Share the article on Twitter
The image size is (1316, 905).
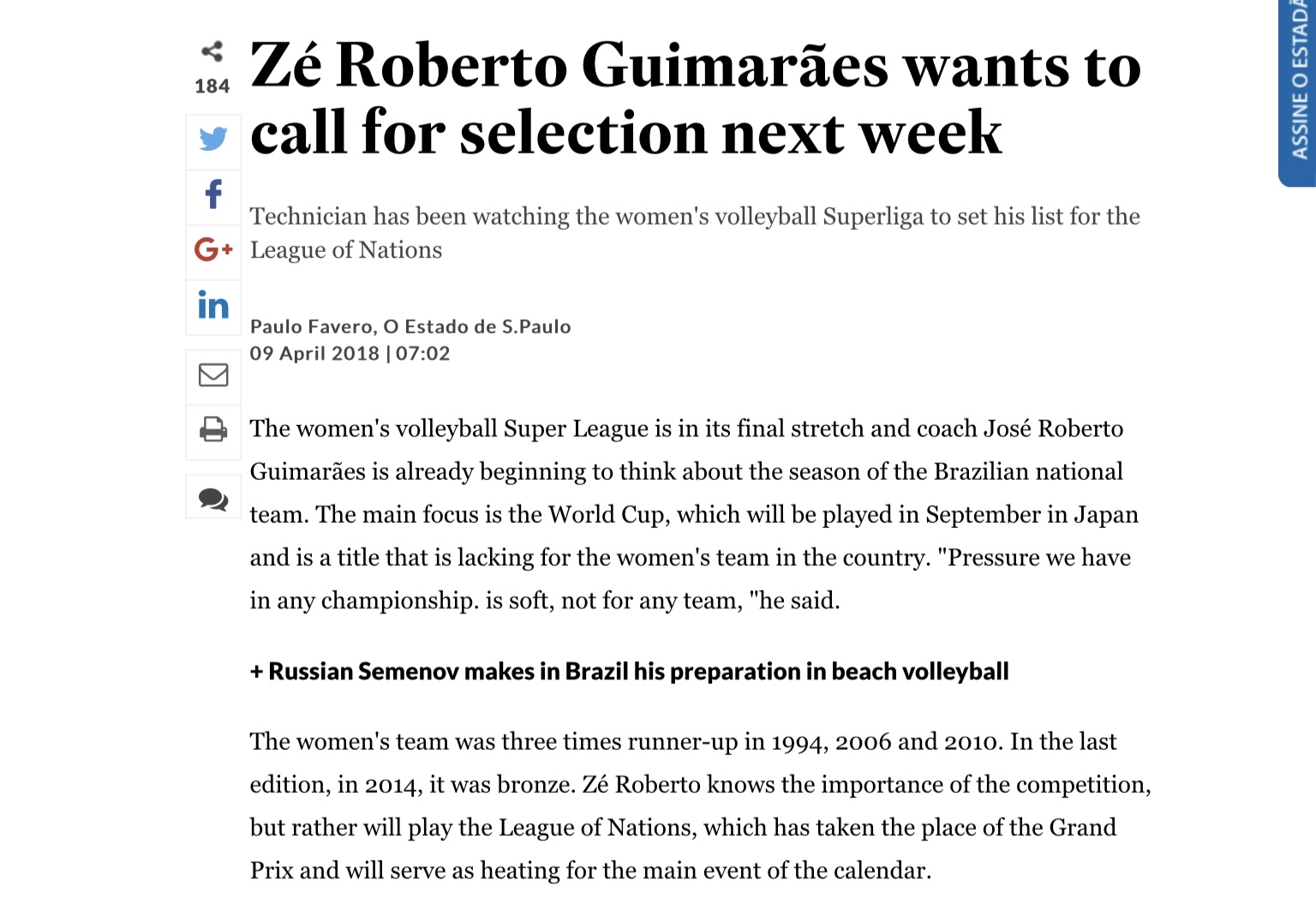tap(213, 139)
